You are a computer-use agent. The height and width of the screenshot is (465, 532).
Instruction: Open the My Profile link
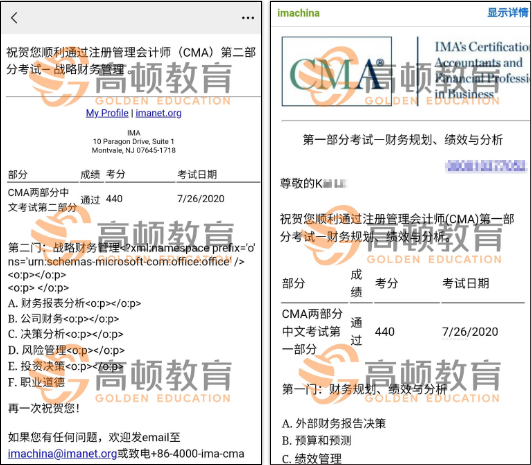[107, 113]
